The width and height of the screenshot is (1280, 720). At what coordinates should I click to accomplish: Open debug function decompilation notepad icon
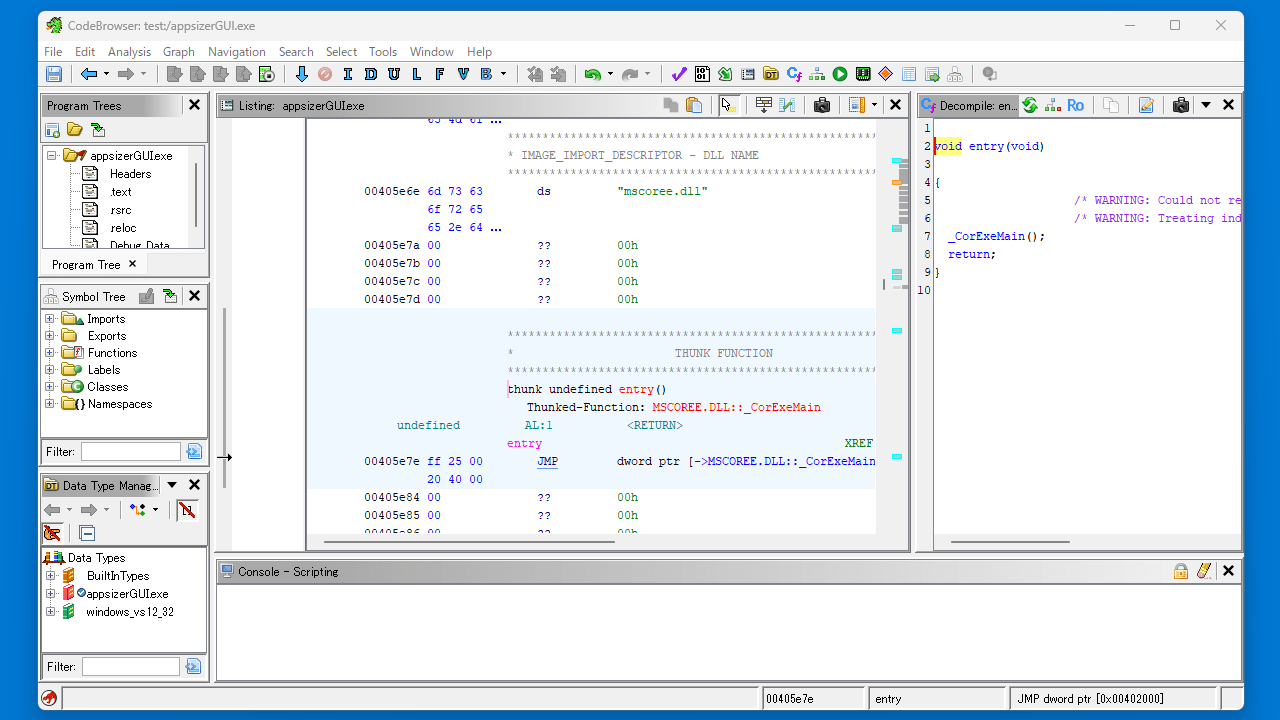tap(1147, 105)
